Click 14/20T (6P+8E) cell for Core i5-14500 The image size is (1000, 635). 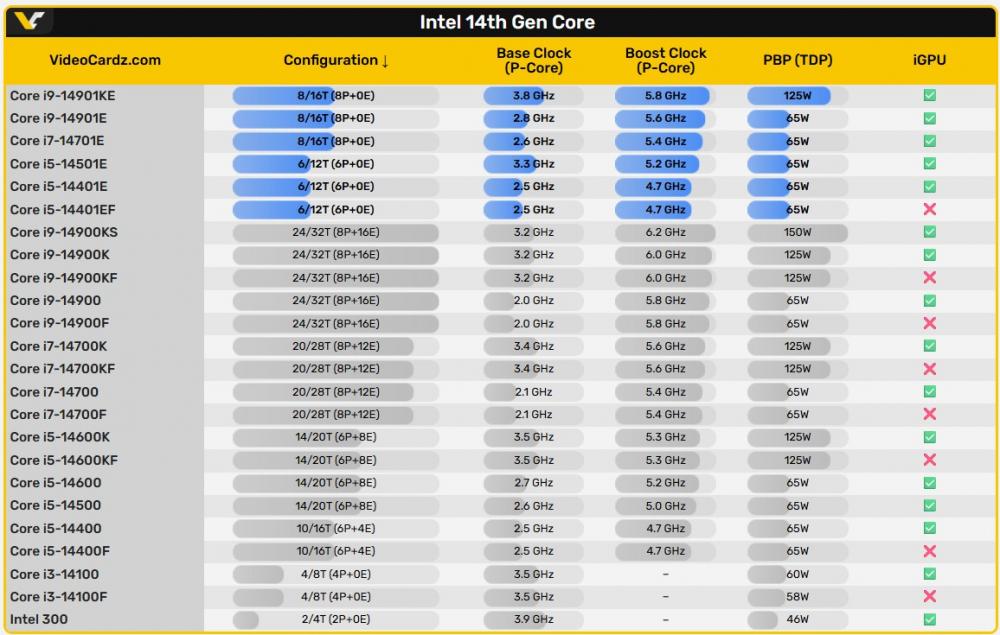(x=335, y=506)
